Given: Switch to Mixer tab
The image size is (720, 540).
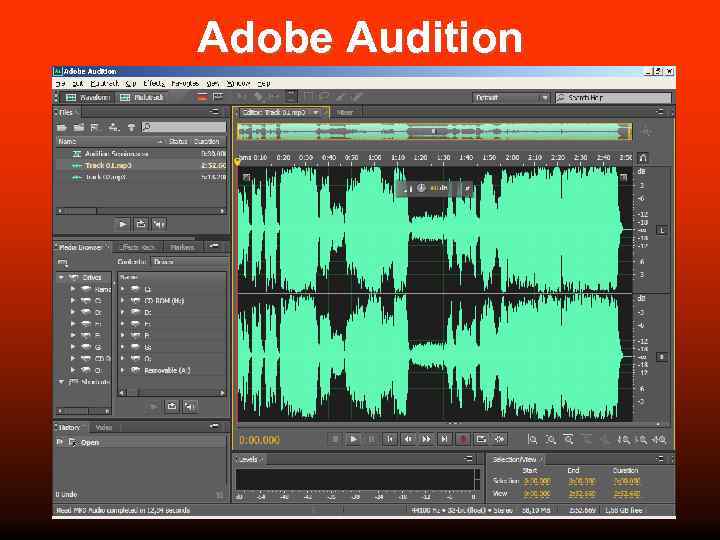Looking at the screenshot, I should click(345, 112).
